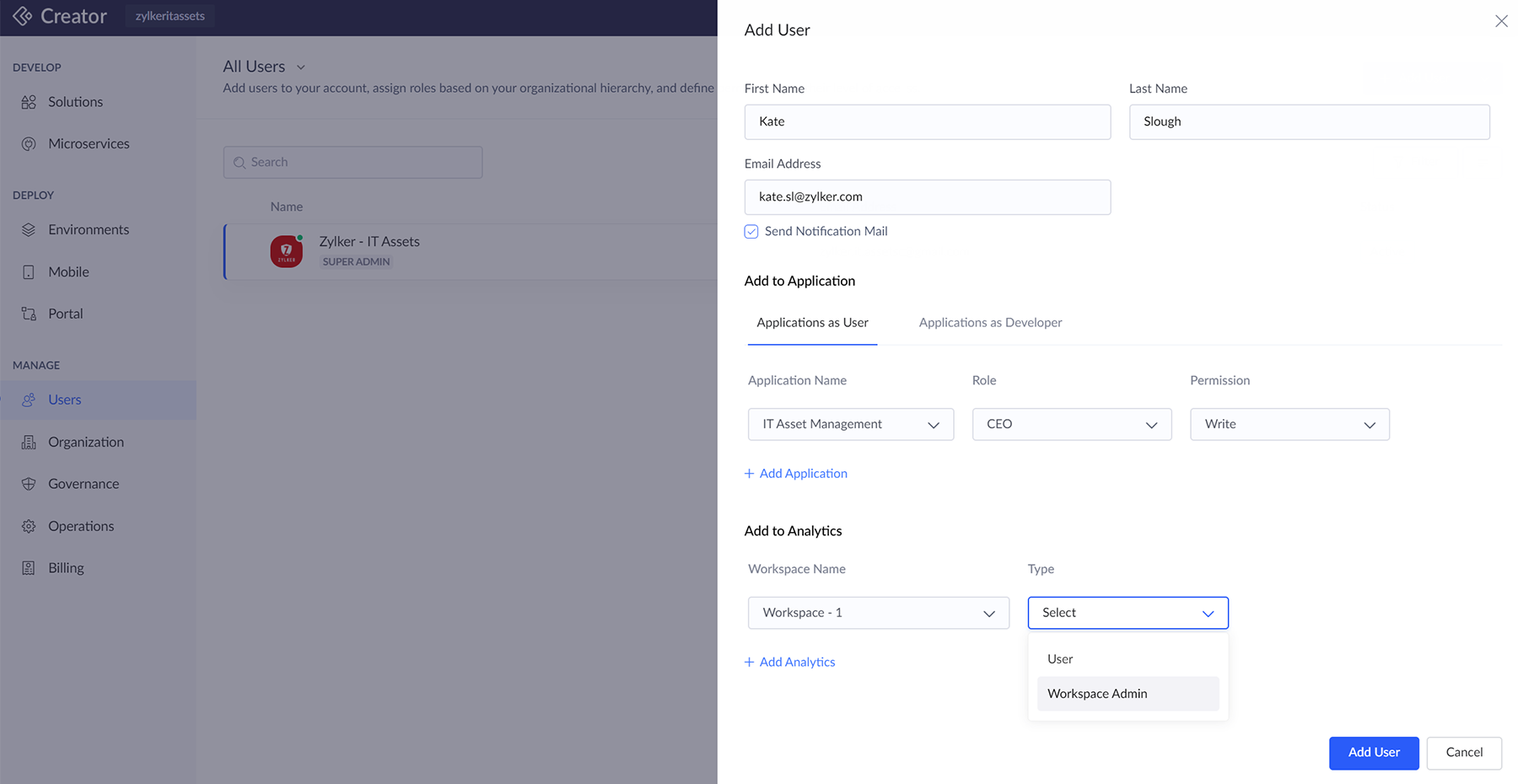Click the Solutions sidebar icon

pyautogui.click(x=29, y=102)
